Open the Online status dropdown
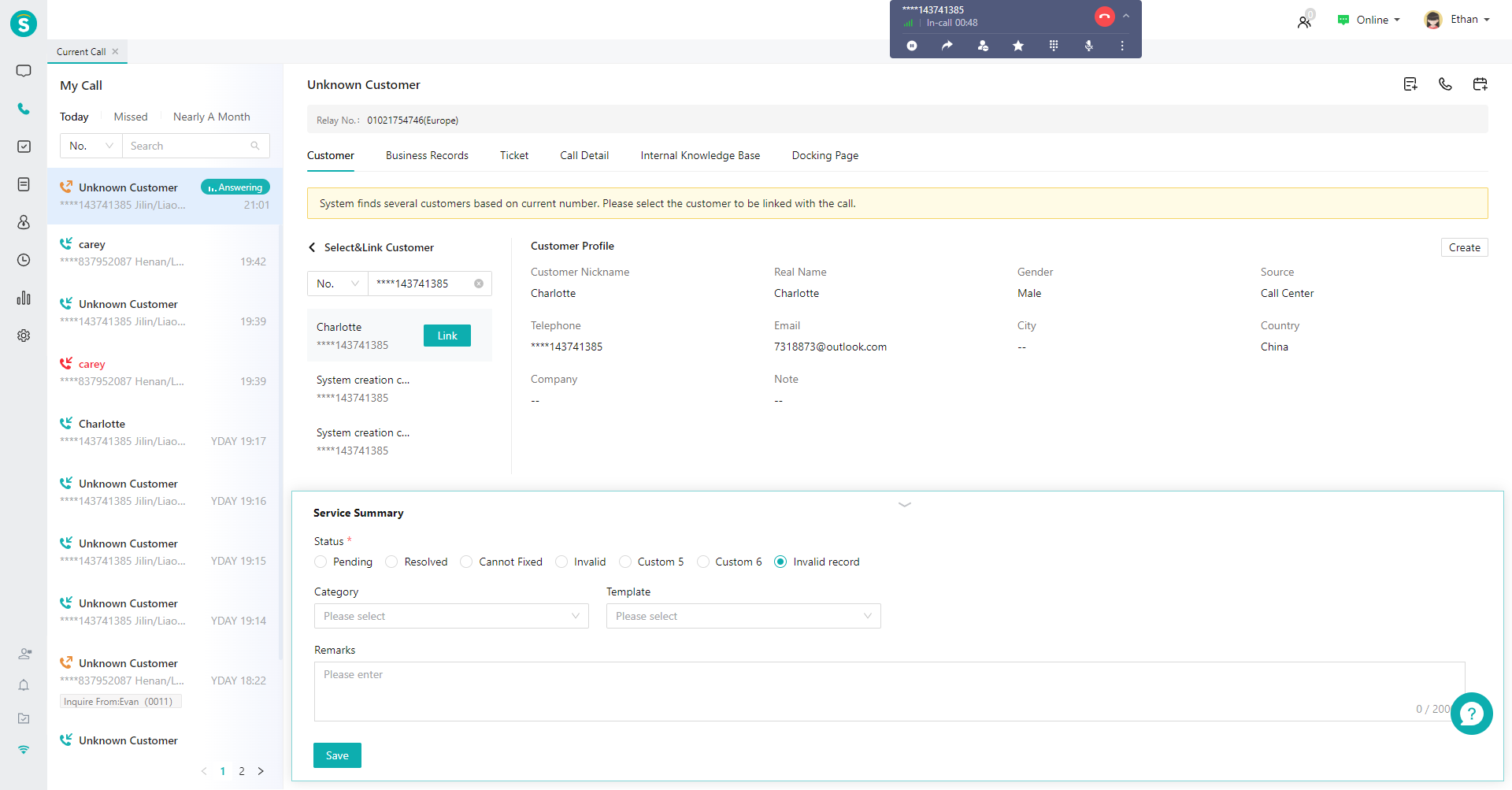1512x790 pixels. coord(1369,20)
